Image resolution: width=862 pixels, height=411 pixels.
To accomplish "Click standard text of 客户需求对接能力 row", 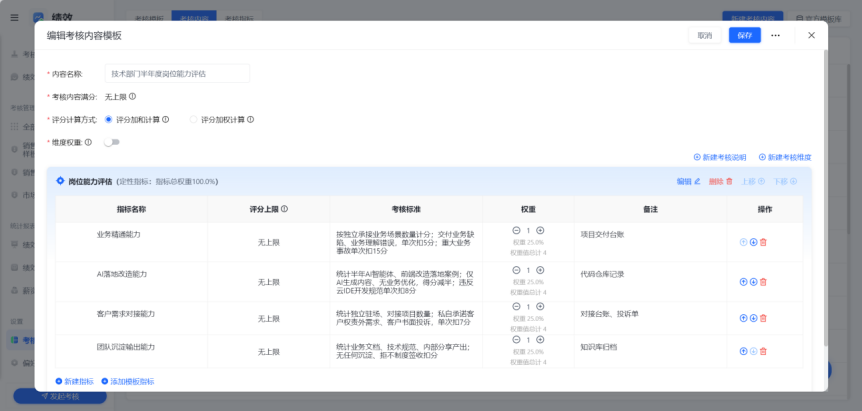I will [406, 318].
